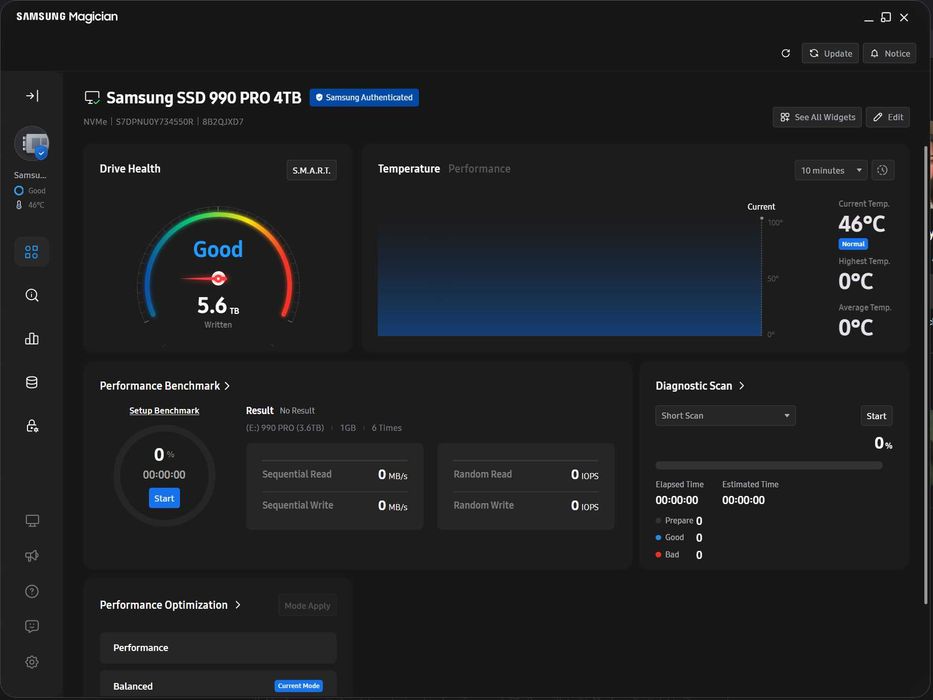Select the Samsung drive thumbnail in the sidebar

32,143
